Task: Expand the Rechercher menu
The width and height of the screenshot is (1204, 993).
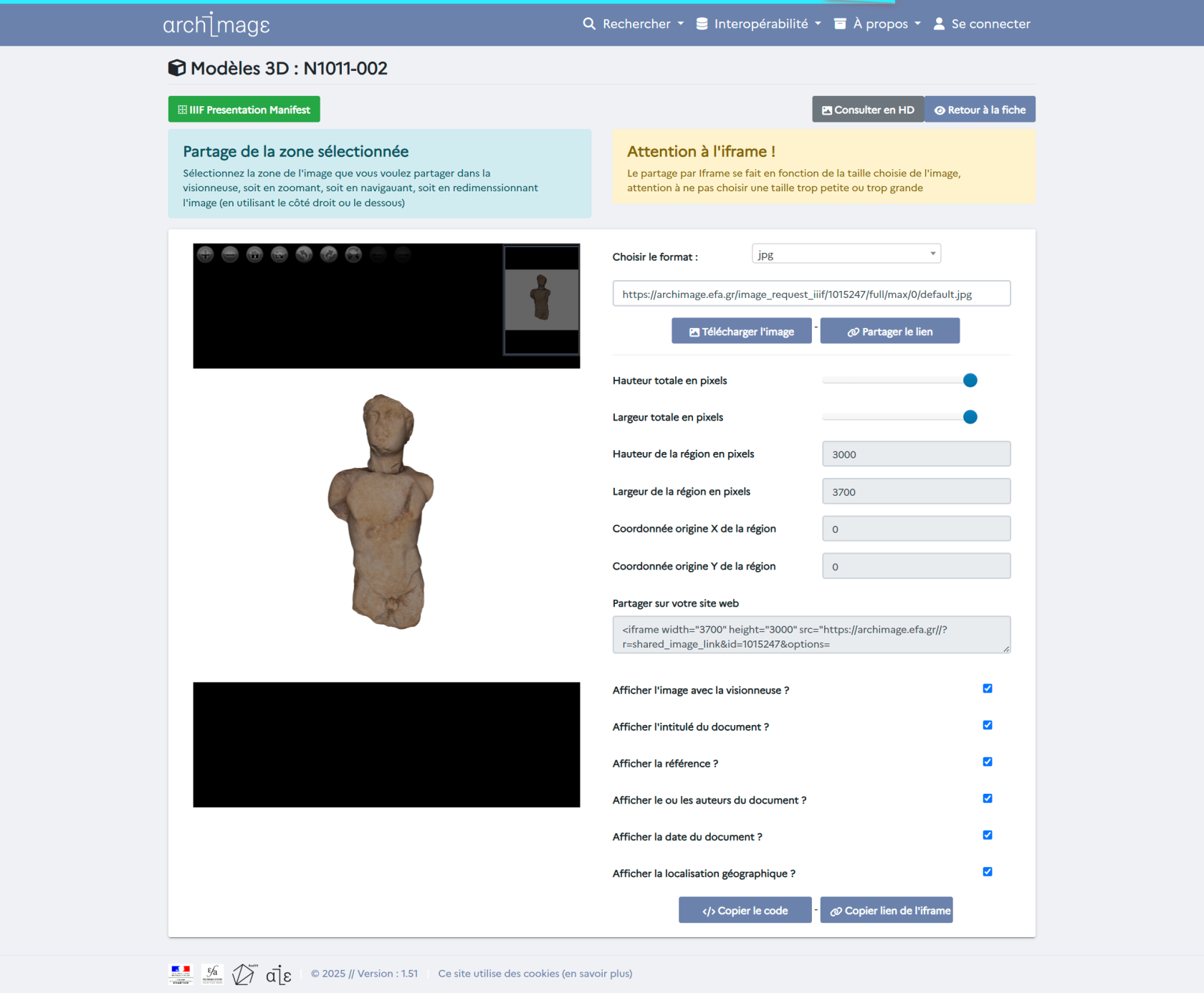Action: click(x=634, y=24)
